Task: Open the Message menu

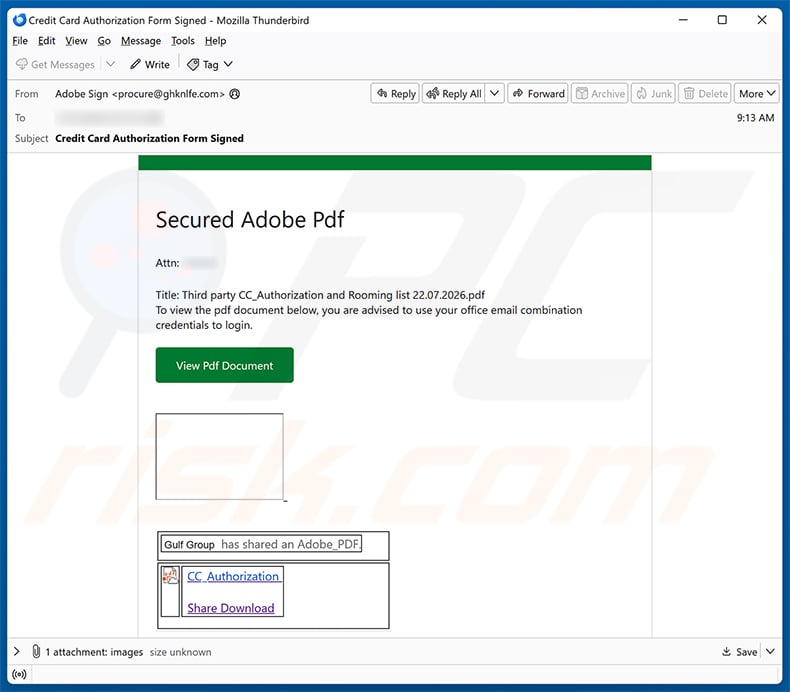Action: (141, 41)
